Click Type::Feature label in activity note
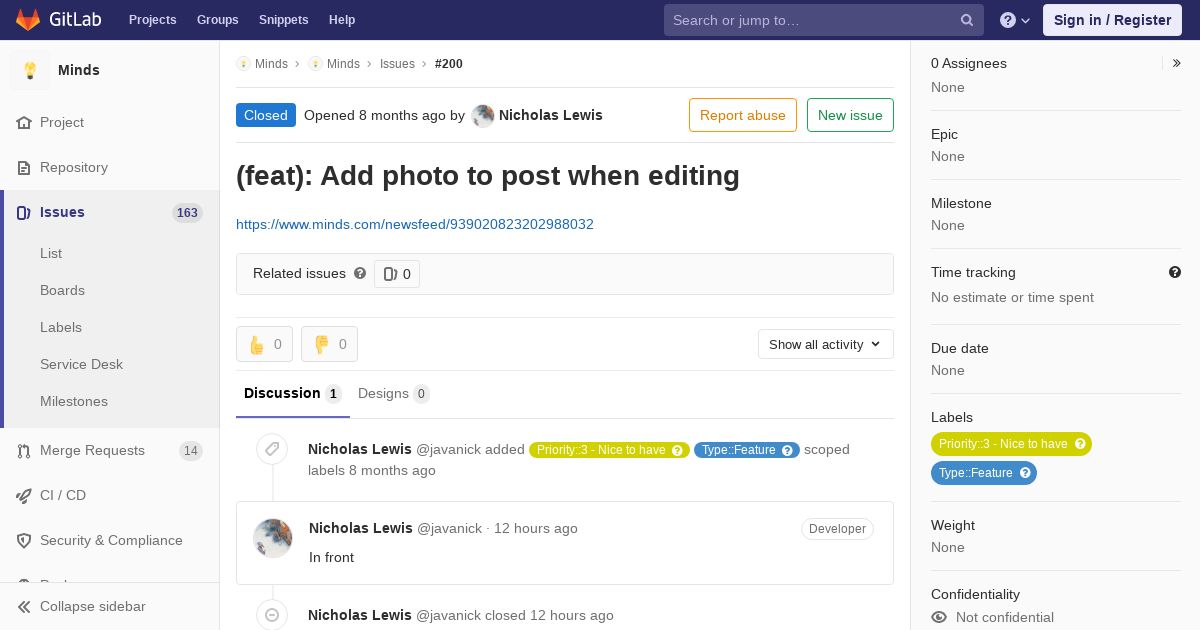The height and width of the screenshot is (630, 1200). pos(739,450)
